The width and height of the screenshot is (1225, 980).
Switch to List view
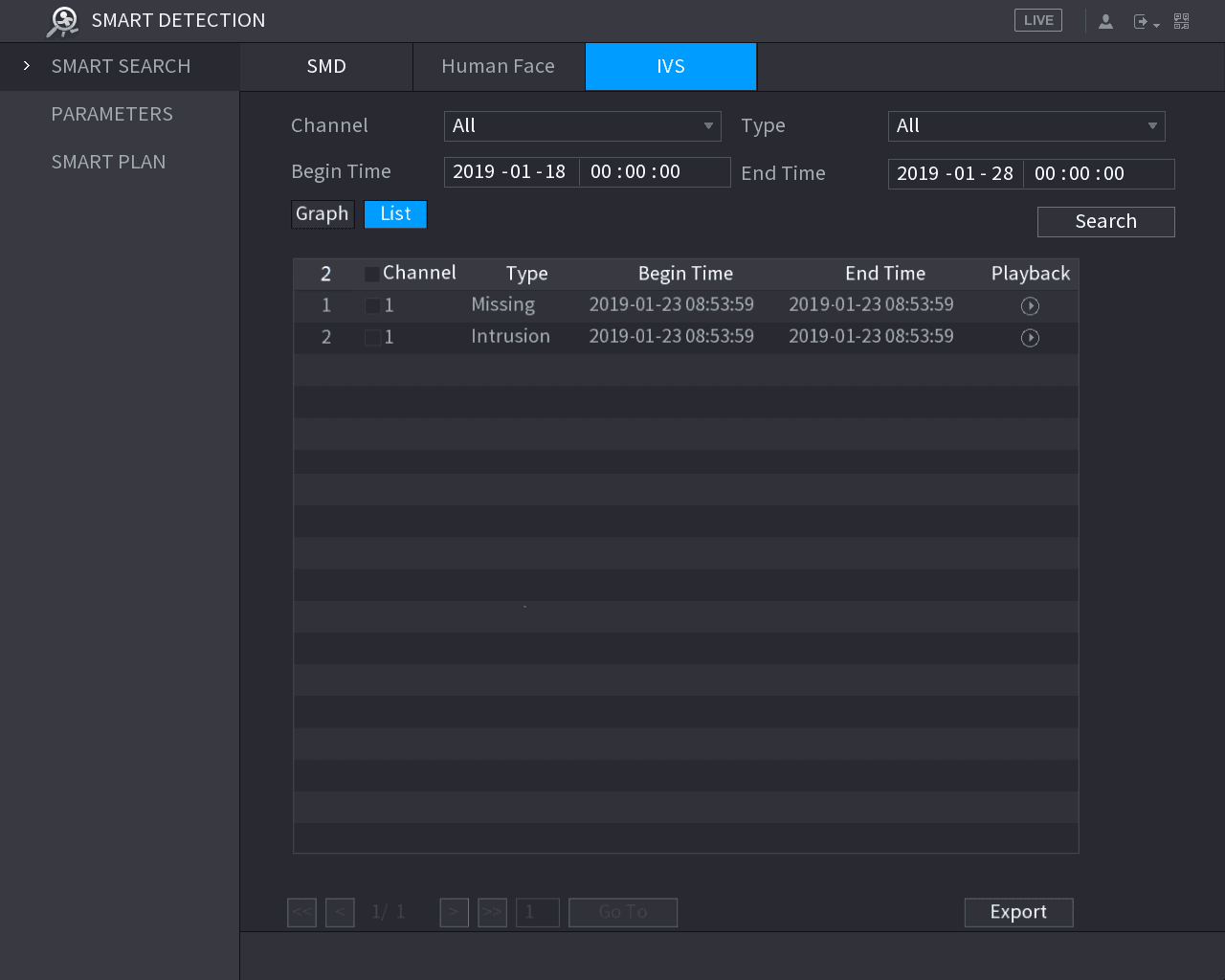[395, 214]
